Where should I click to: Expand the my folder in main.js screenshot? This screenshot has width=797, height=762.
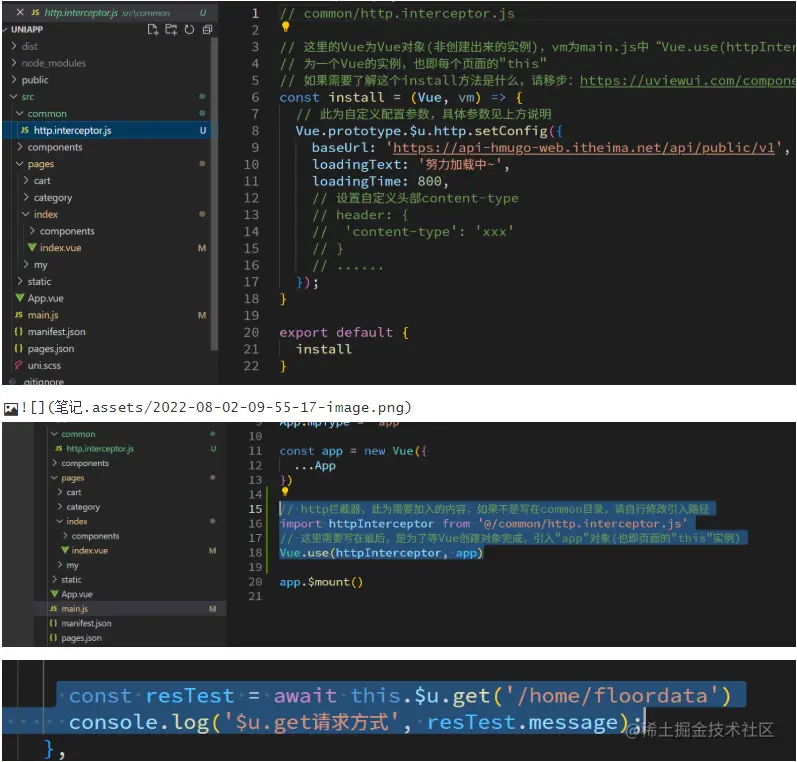pyautogui.click(x=60, y=565)
